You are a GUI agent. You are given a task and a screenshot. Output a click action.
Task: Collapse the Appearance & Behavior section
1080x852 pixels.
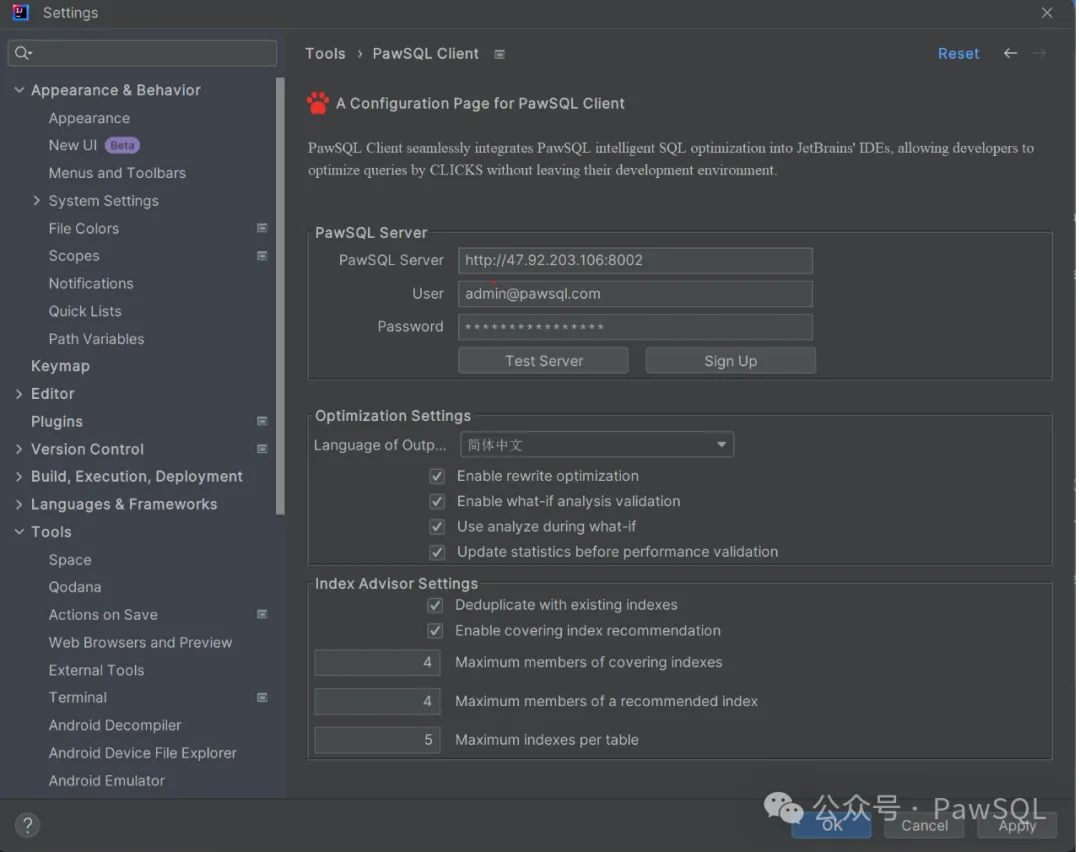click(x=19, y=90)
